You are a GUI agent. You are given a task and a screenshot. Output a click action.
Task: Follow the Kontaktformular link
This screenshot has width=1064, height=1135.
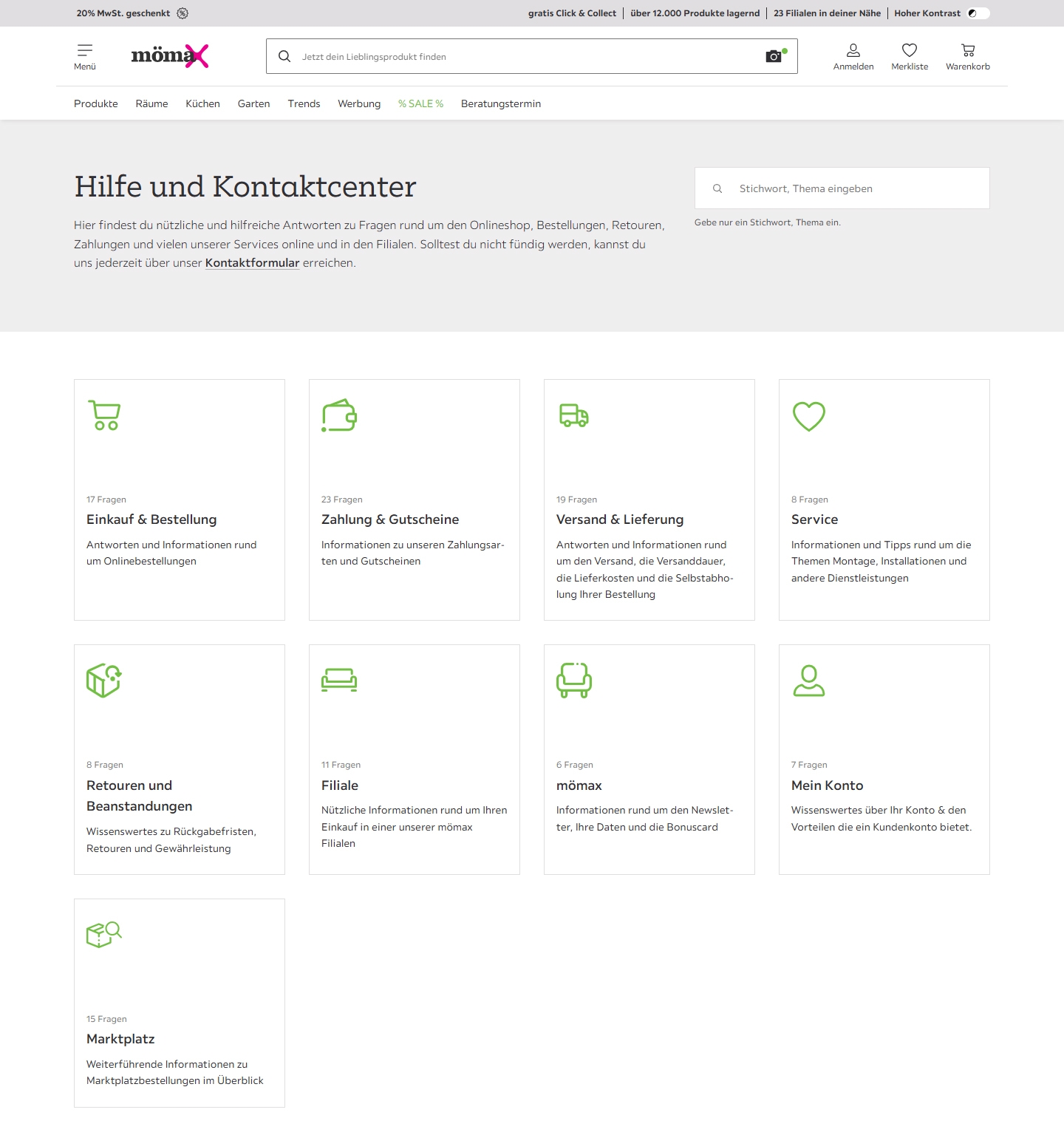tap(253, 263)
